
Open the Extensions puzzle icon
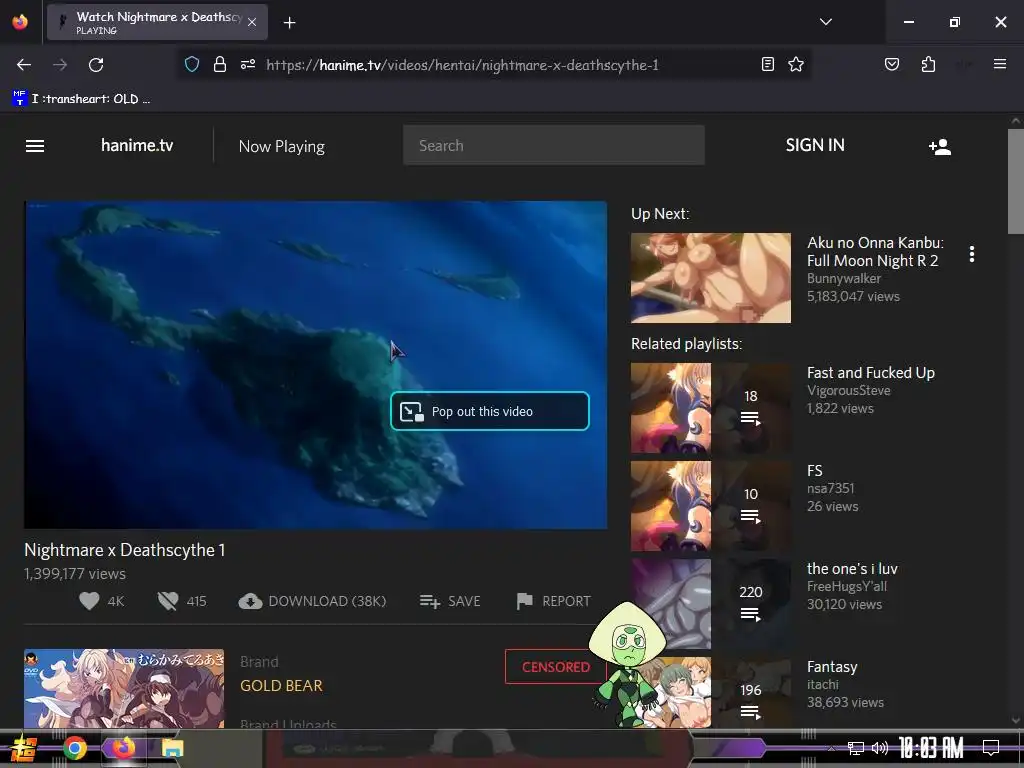pyautogui.click(x=928, y=64)
